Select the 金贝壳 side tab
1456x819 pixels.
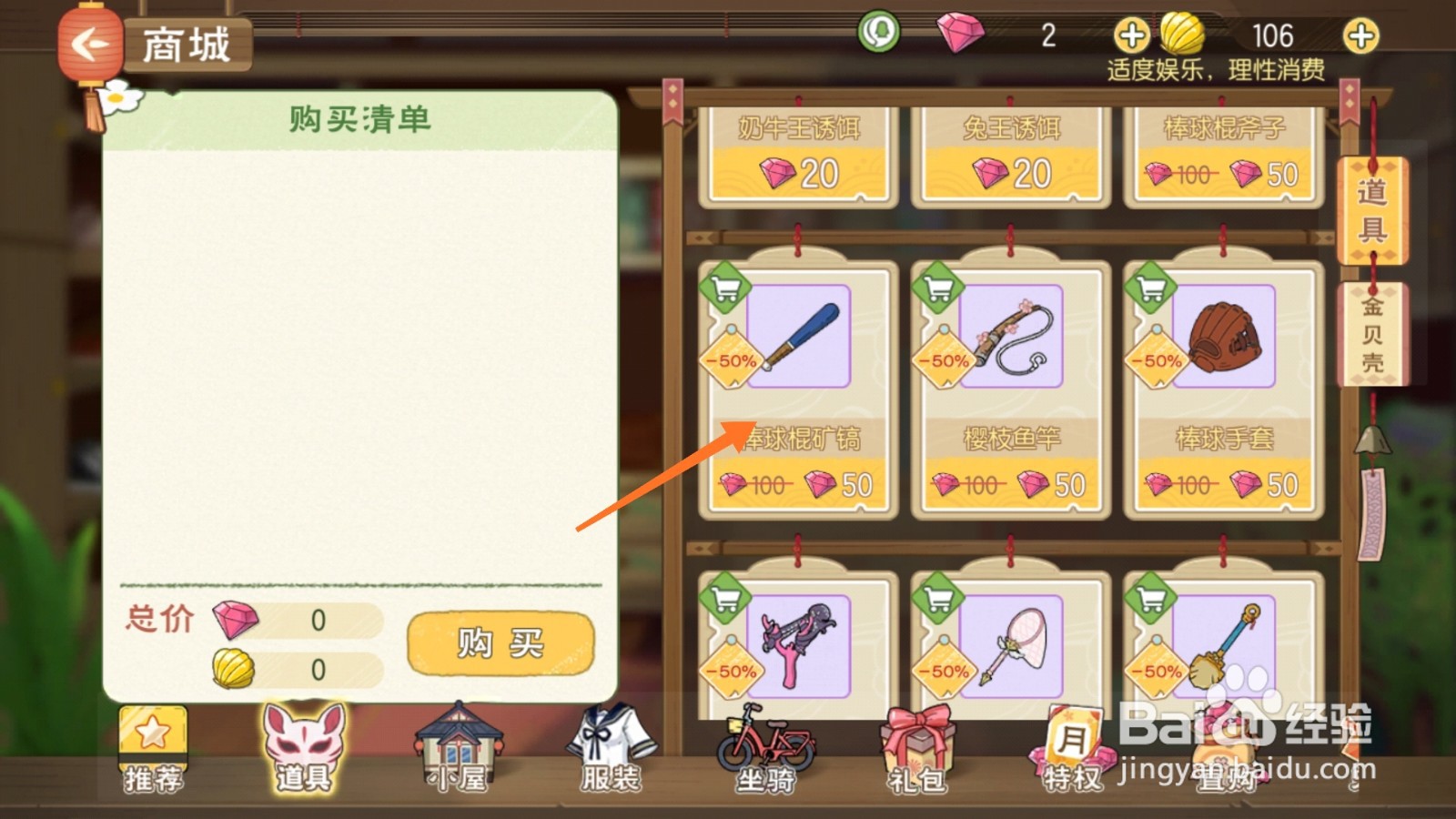click(x=1372, y=335)
